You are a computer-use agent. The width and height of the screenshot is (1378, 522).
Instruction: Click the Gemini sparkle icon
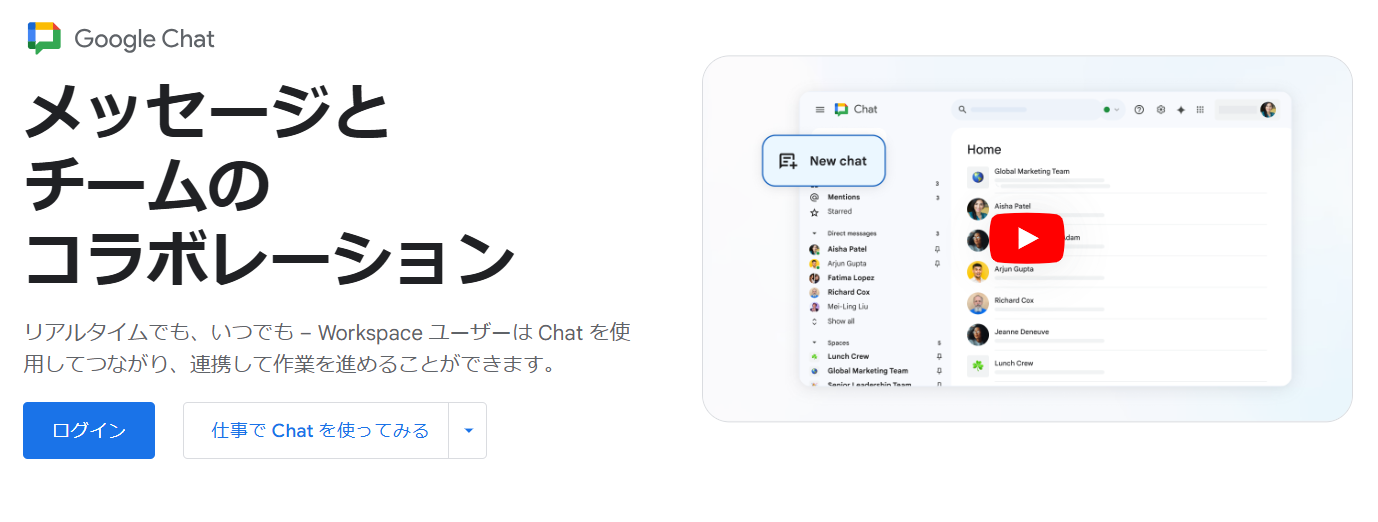pos(1181,110)
